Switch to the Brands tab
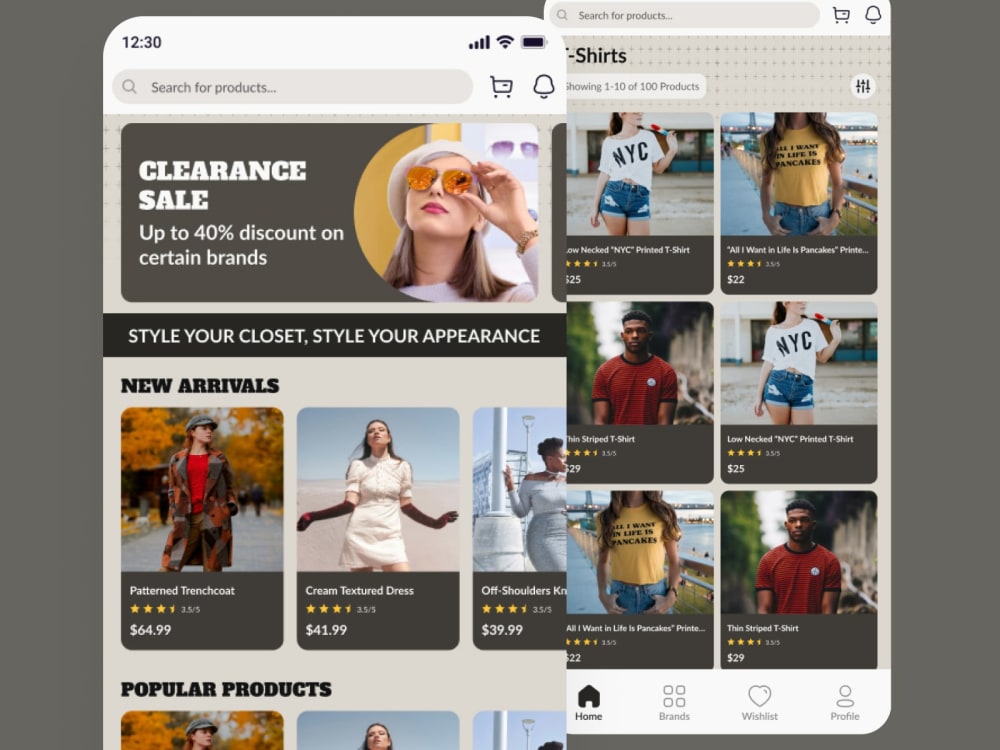This screenshot has width=1000, height=750. coord(674,703)
